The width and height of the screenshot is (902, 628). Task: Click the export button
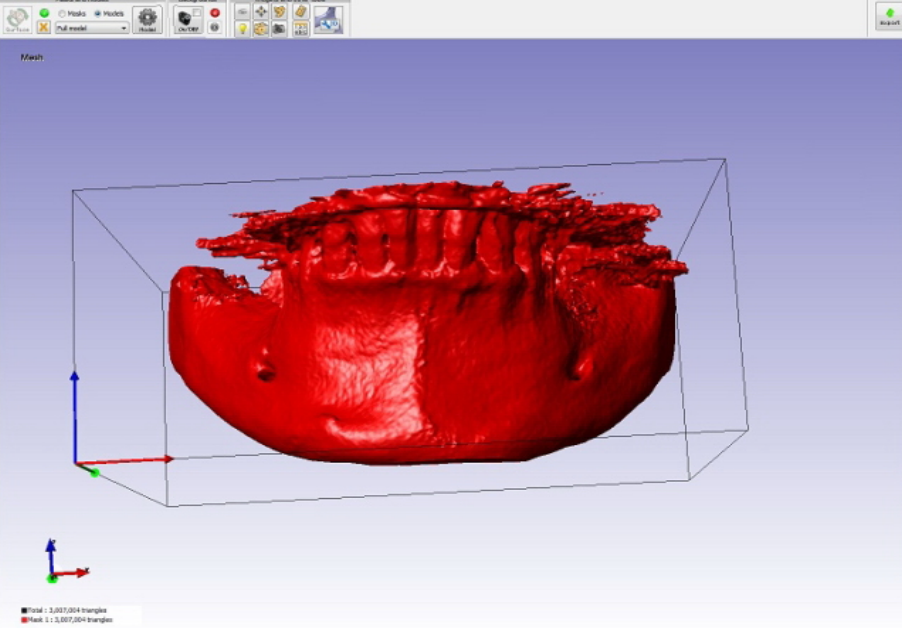tap(889, 16)
